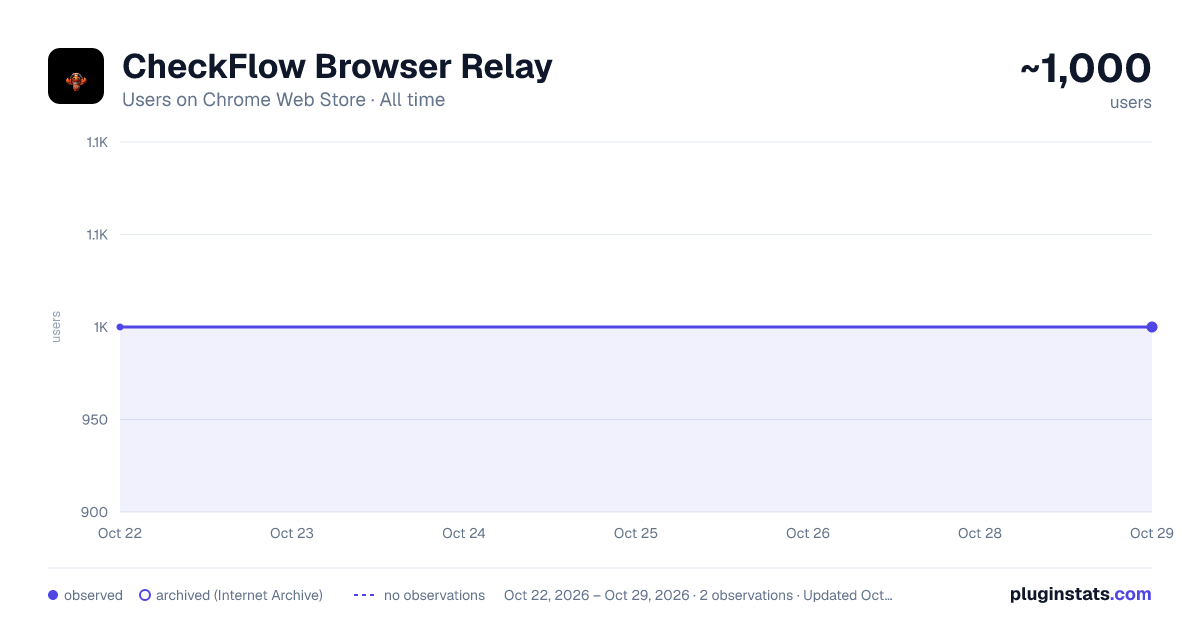Click the 900 y-axis label
The height and width of the screenshot is (630, 1200).
pyautogui.click(x=96, y=512)
